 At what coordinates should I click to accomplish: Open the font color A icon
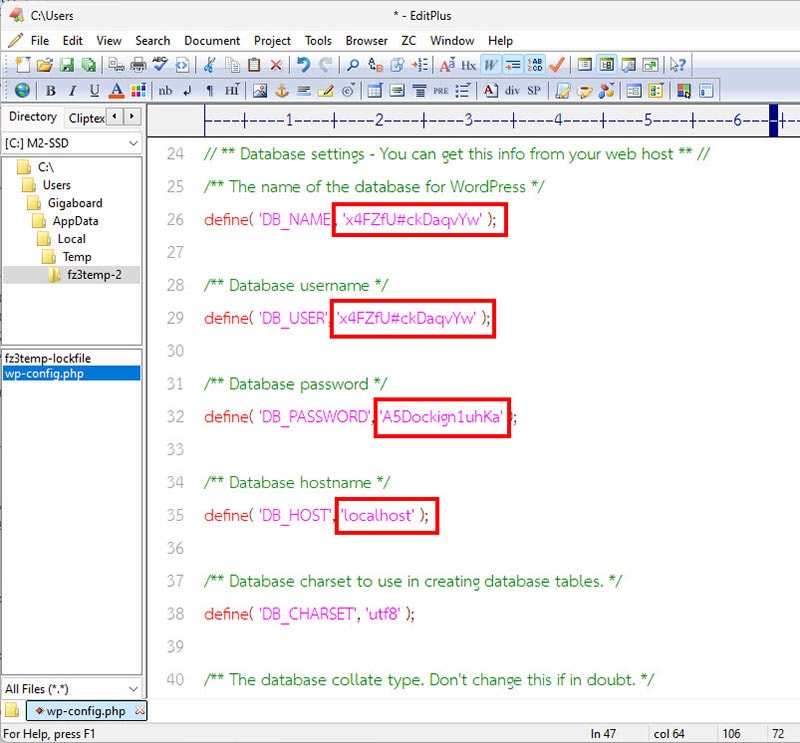pos(116,90)
